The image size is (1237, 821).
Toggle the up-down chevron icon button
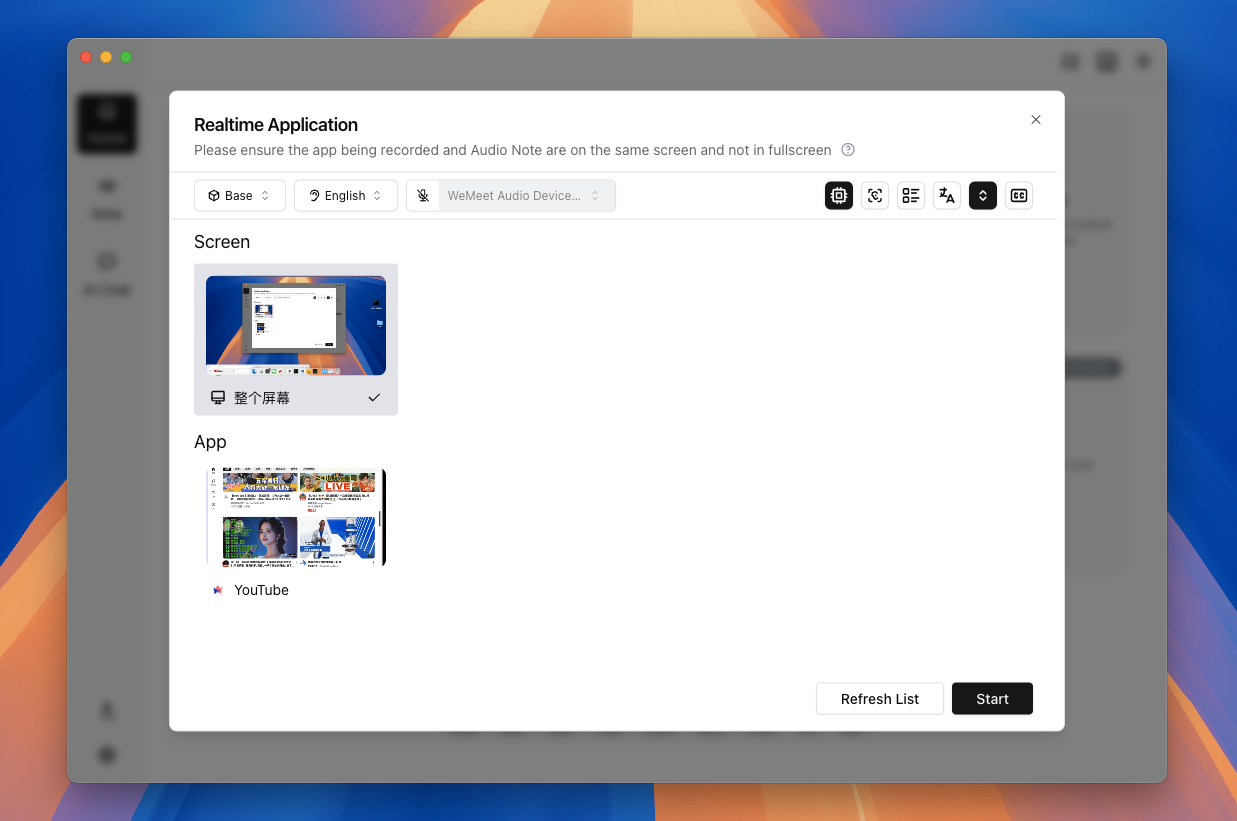(x=983, y=196)
